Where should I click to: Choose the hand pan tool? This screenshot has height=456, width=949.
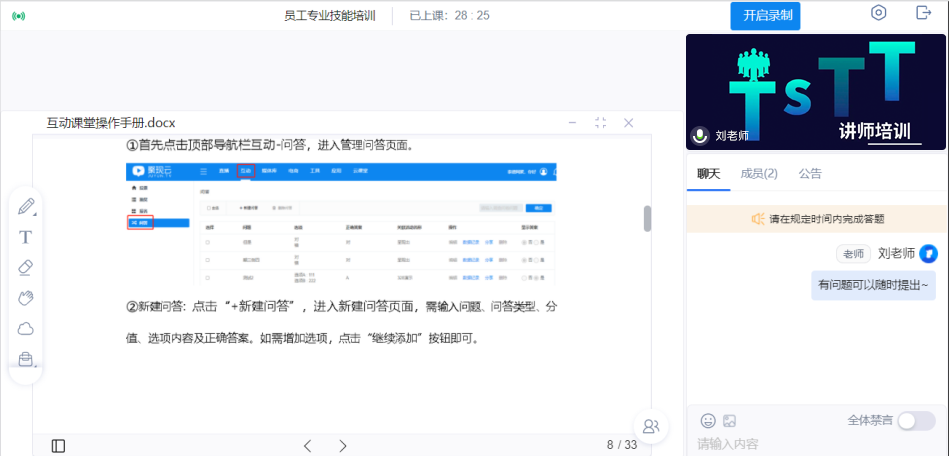26,298
